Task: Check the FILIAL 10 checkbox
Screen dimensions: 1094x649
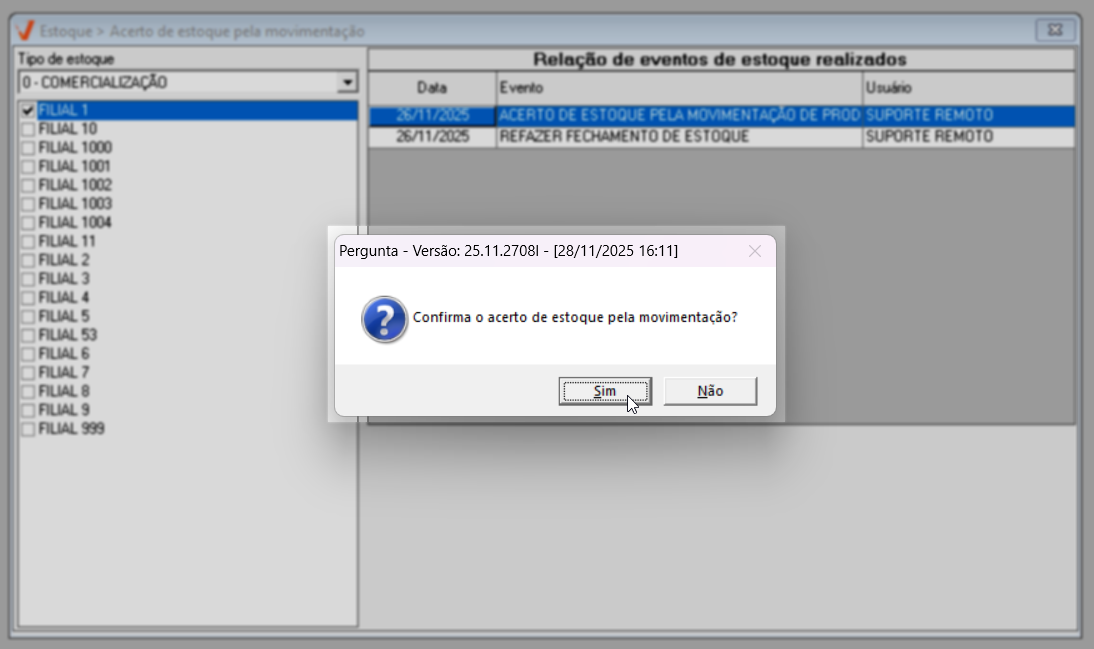Action: coord(28,129)
